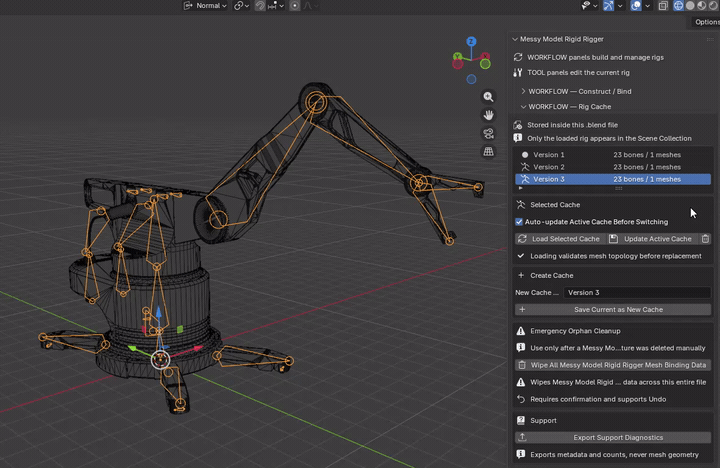The image size is (720, 468).
Task: Click 'Create Cache' section label
Action: (x=552, y=276)
